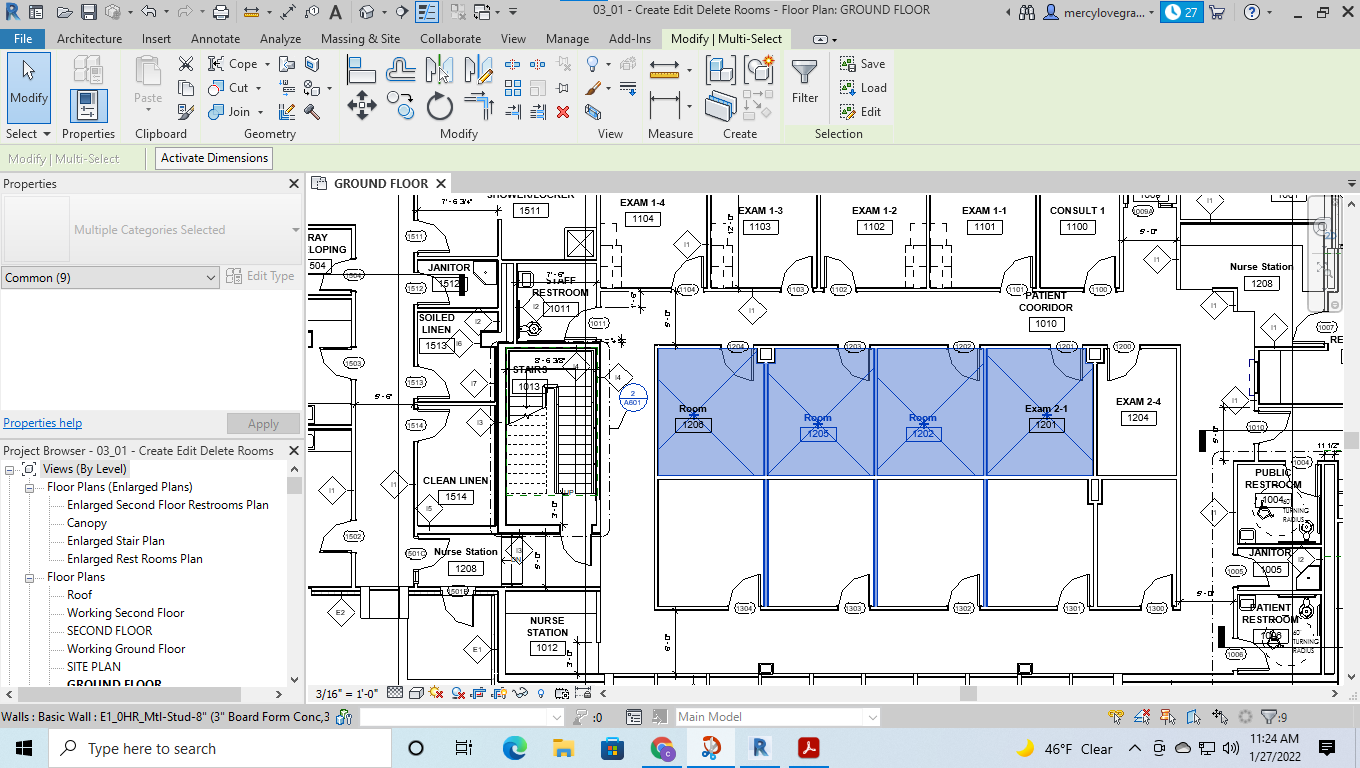Viewport: 1360px width, 768px height.
Task: Click the Print icon in quick access toolbar
Action: (221, 12)
